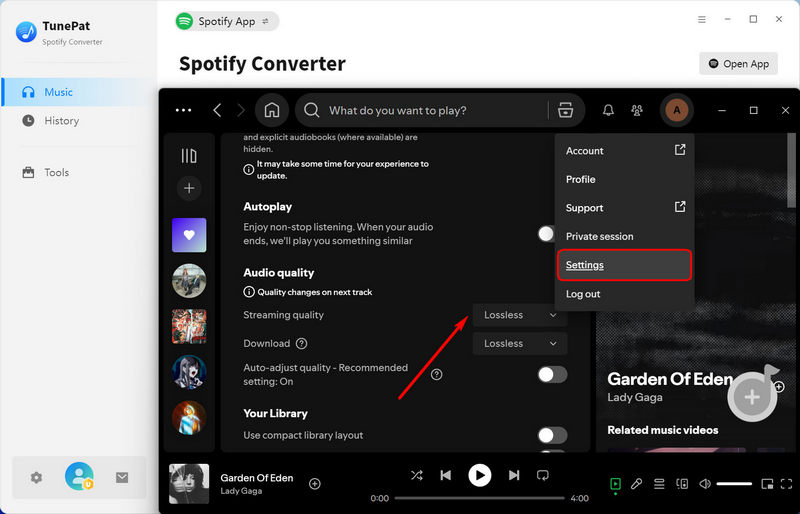Mute using the volume speaker icon
Image resolution: width=800 pixels, height=514 pixels.
coord(705,484)
